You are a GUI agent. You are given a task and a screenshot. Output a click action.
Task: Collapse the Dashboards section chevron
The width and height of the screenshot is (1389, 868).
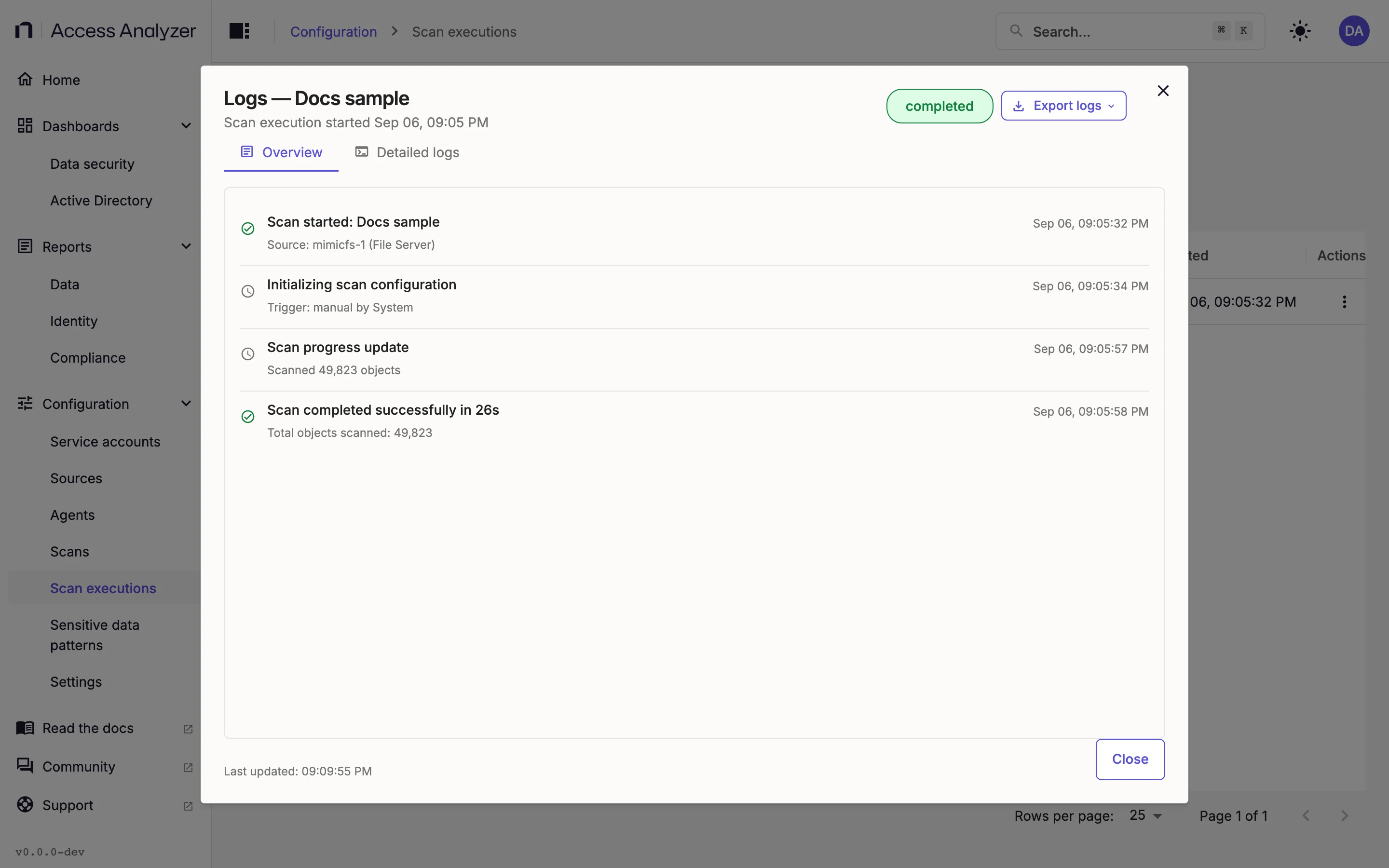point(186,126)
